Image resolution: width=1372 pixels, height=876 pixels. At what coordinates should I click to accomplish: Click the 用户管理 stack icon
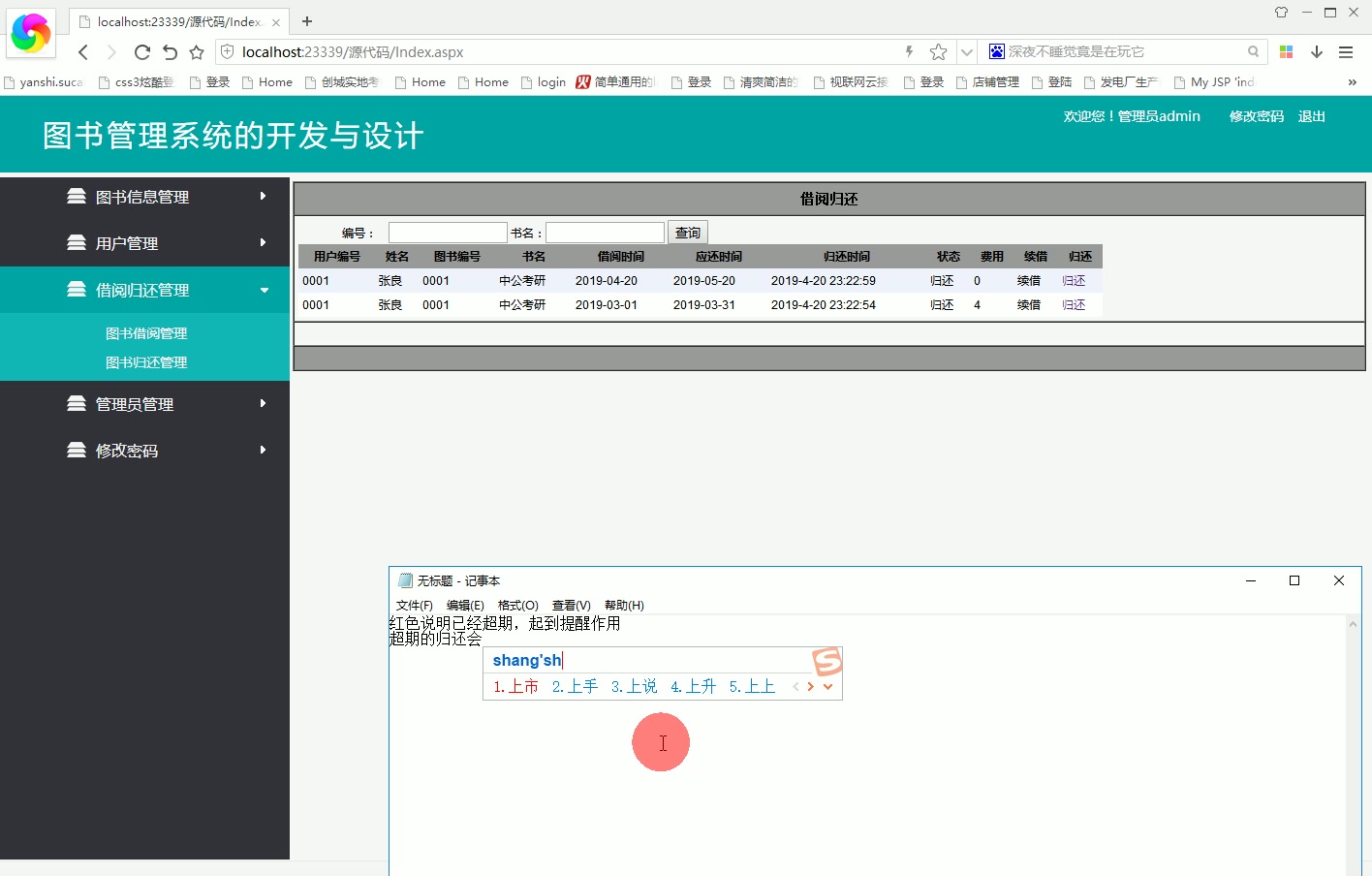pyautogui.click(x=77, y=242)
